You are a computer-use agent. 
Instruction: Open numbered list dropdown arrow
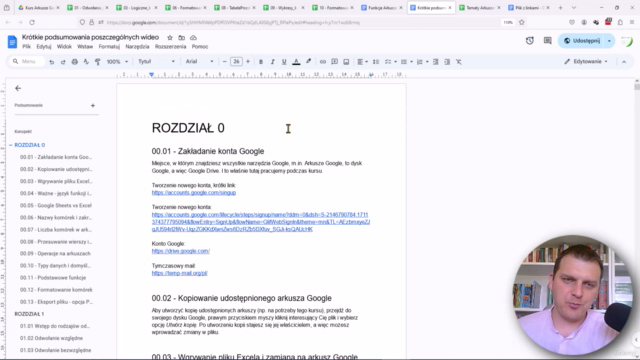pyautogui.click(x=427, y=62)
